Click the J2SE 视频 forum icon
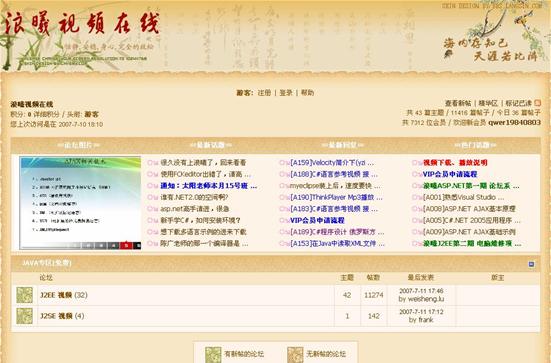Screen dimensions: 551x363 [x=24, y=316]
